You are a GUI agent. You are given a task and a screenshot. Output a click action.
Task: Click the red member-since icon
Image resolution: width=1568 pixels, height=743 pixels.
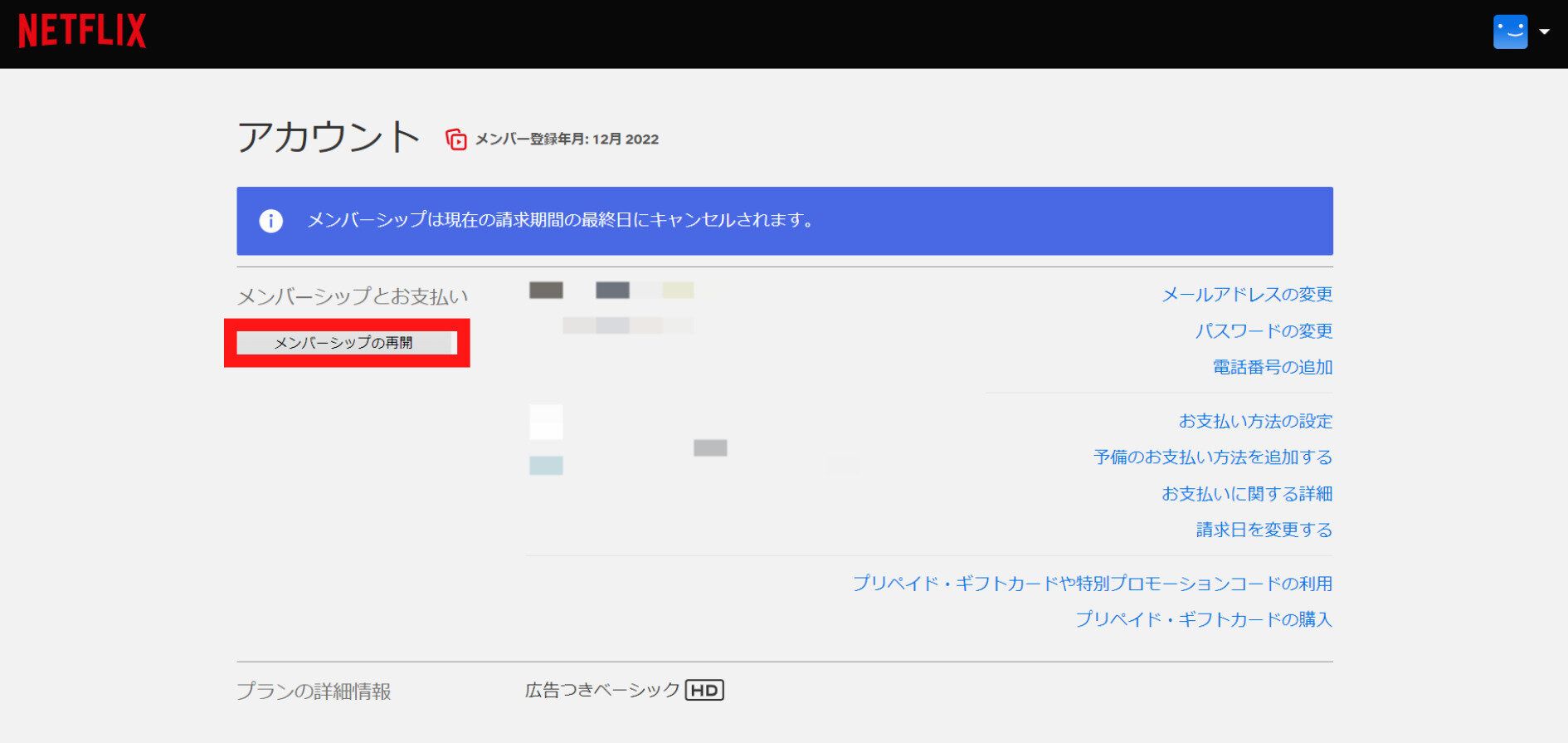point(455,139)
